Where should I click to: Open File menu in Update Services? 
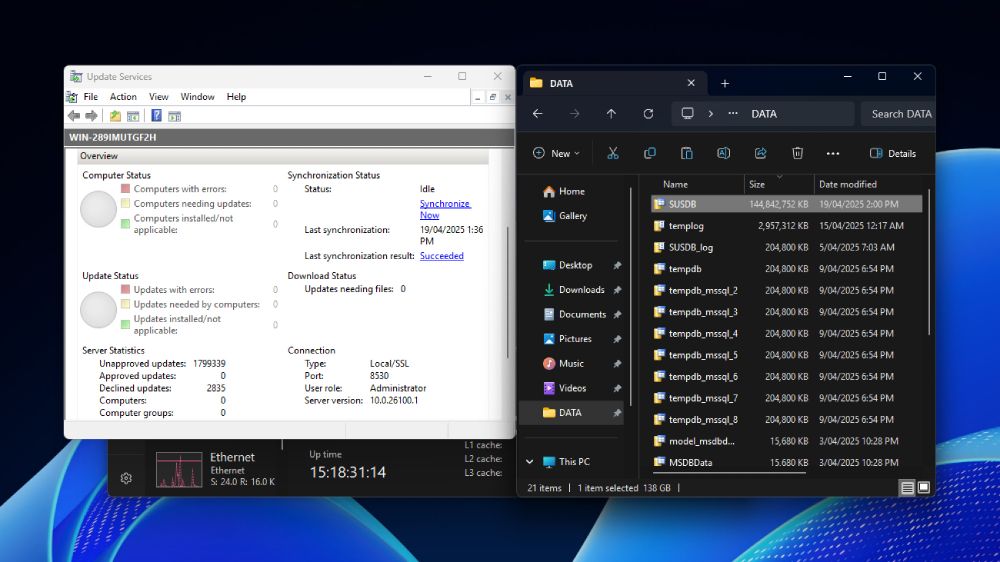click(x=91, y=97)
